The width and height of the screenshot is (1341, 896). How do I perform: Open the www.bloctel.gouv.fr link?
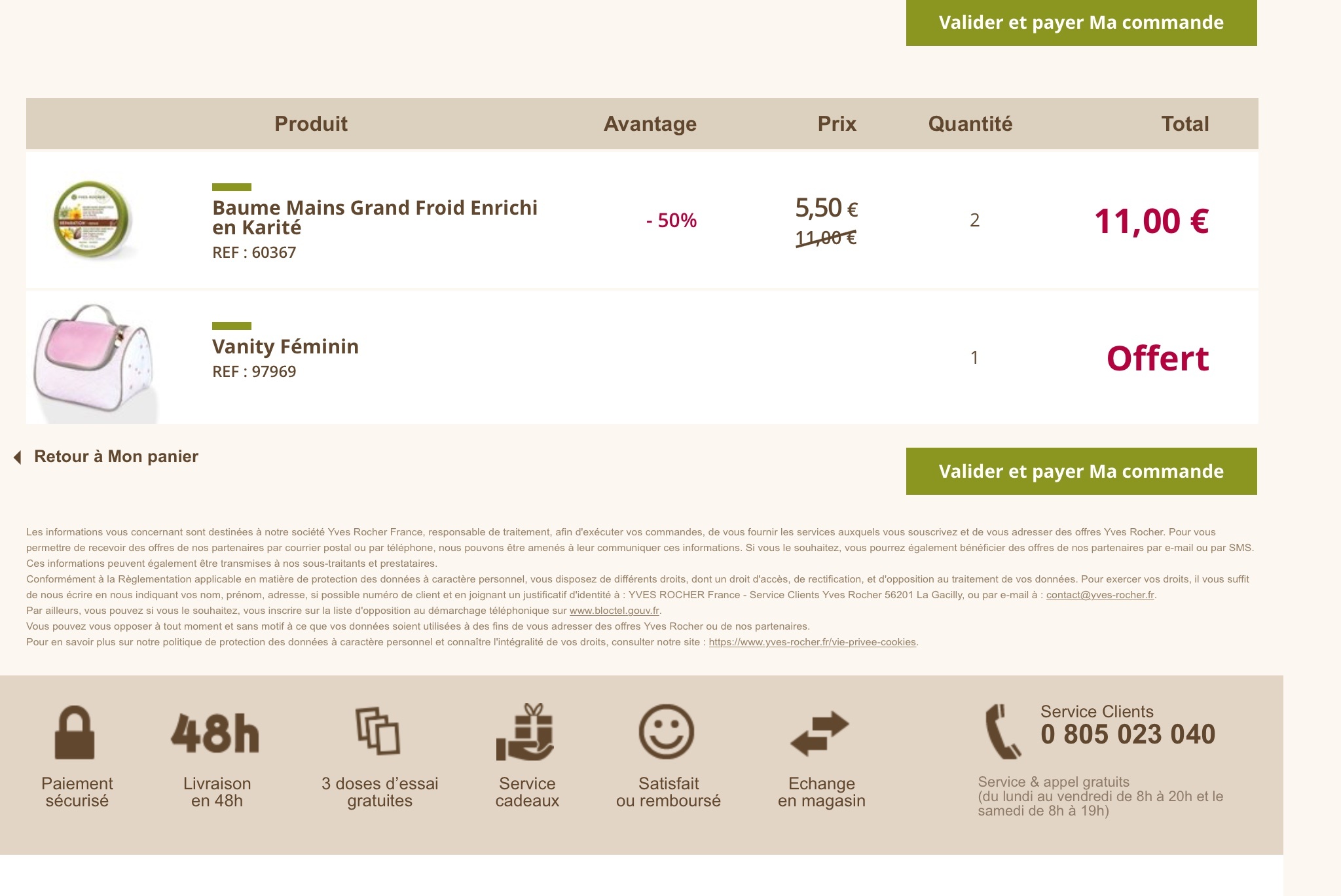614,611
